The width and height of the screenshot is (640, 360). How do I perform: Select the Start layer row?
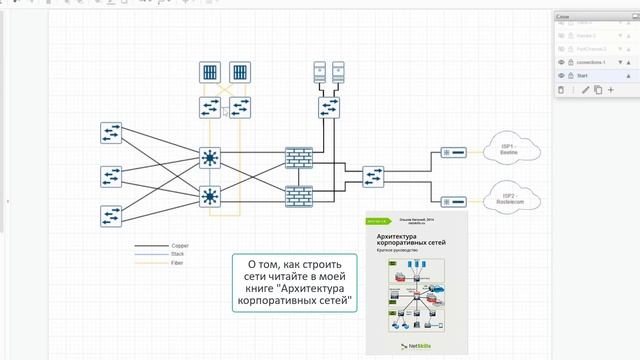[x=597, y=76]
